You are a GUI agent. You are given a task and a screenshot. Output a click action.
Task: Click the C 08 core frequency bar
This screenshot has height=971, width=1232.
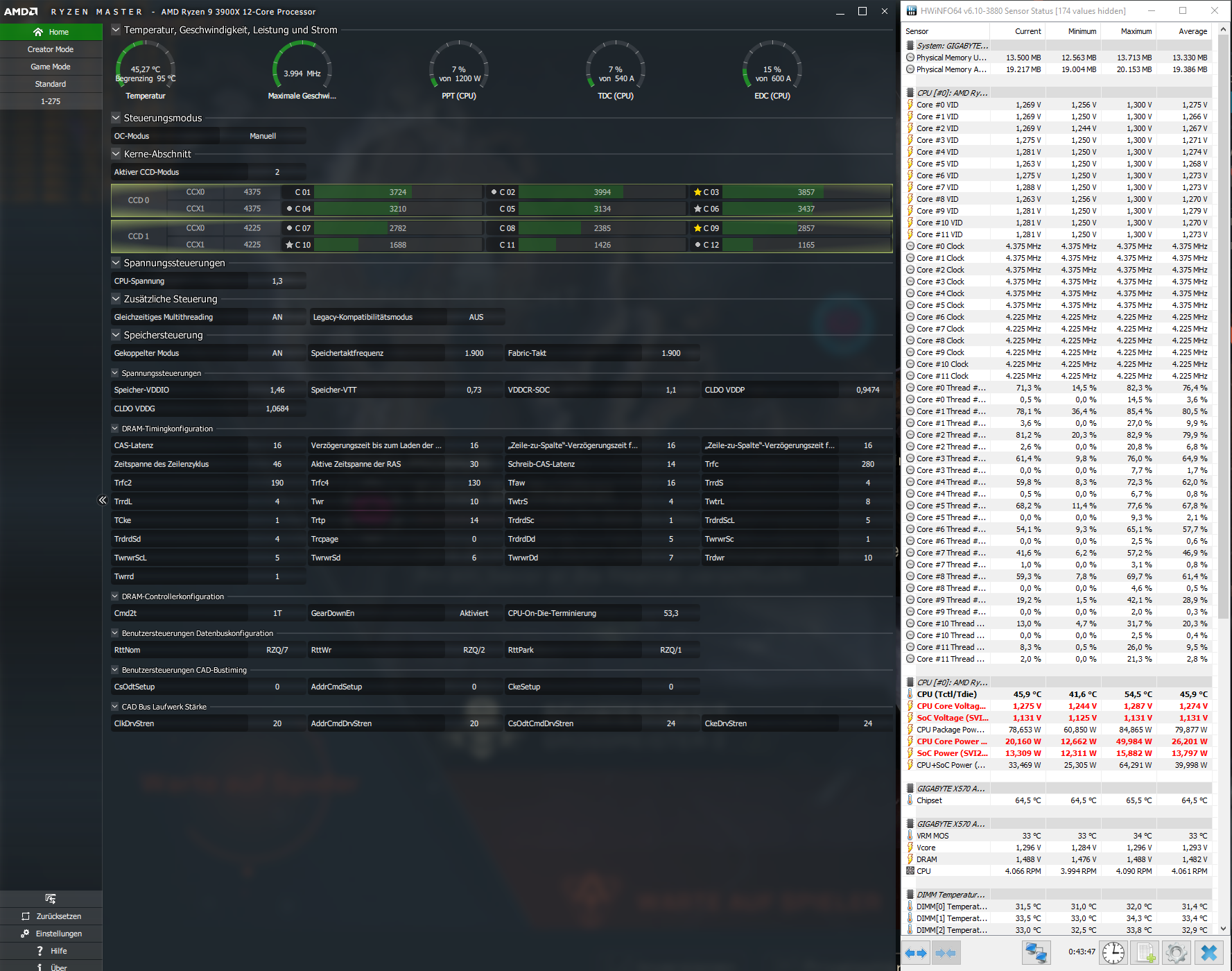coord(602,228)
